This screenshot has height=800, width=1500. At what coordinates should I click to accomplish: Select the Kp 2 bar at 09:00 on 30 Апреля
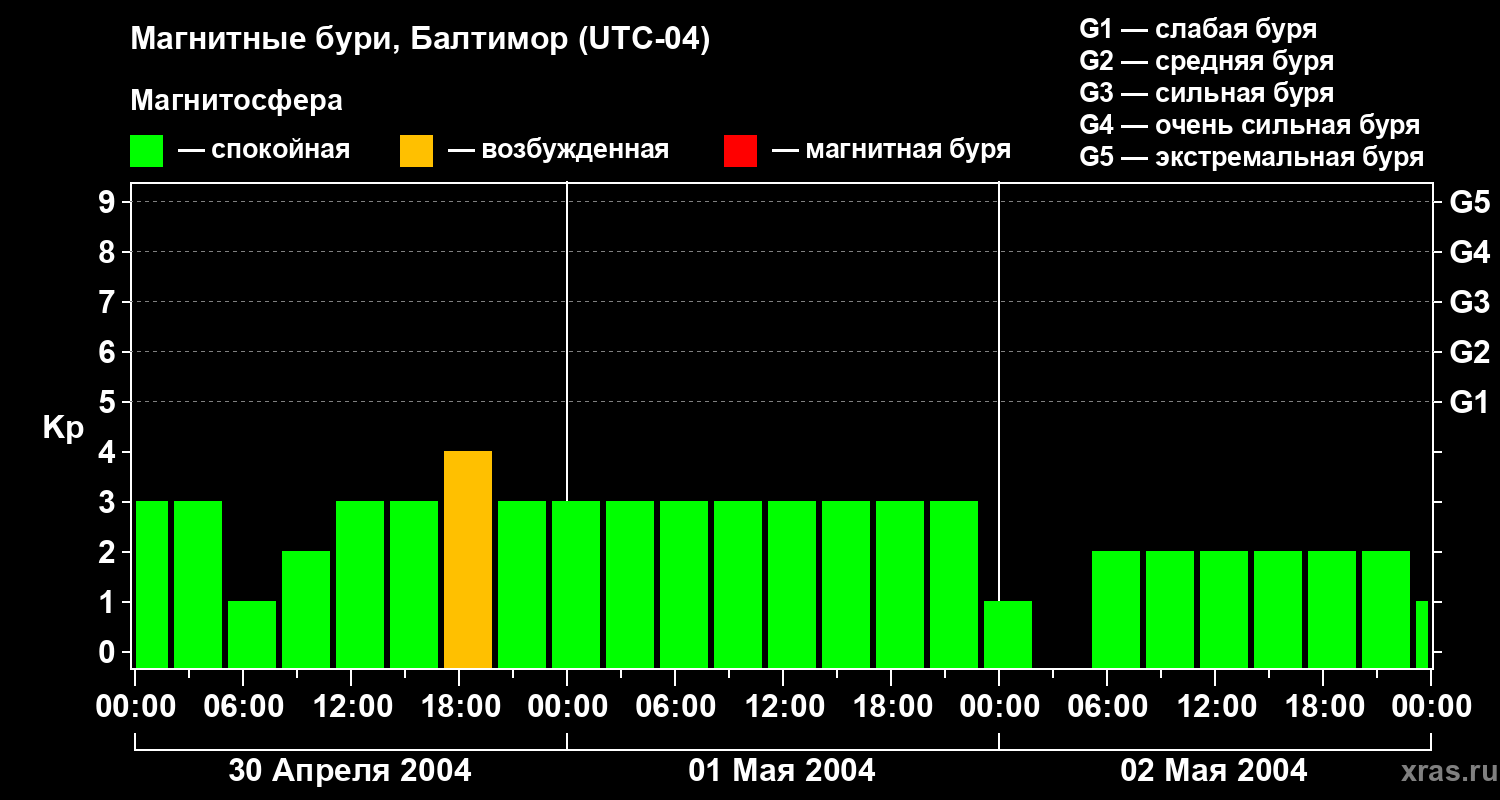click(x=306, y=610)
